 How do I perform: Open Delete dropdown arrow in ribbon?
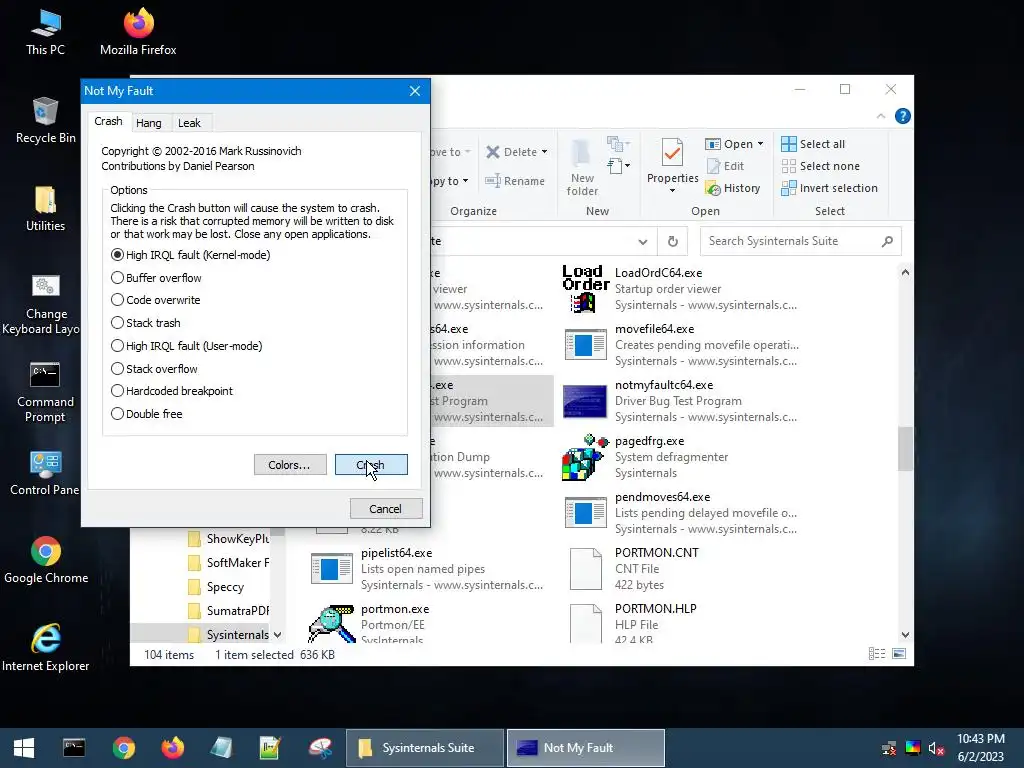point(545,152)
